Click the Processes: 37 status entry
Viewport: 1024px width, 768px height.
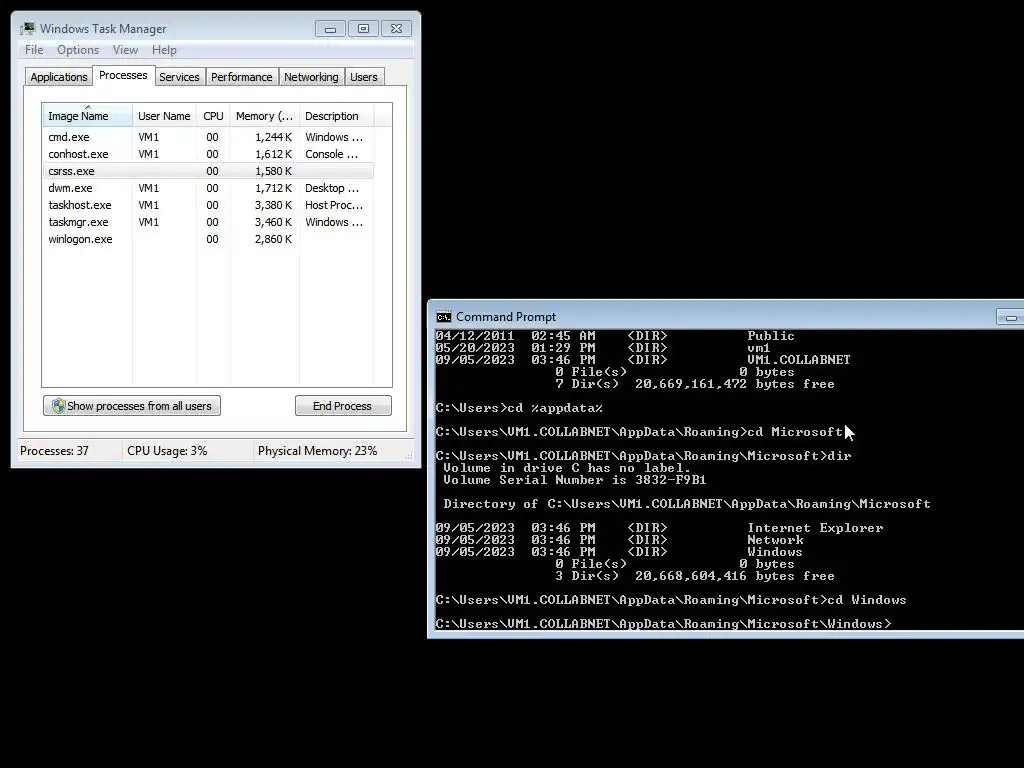[x=54, y=451]
